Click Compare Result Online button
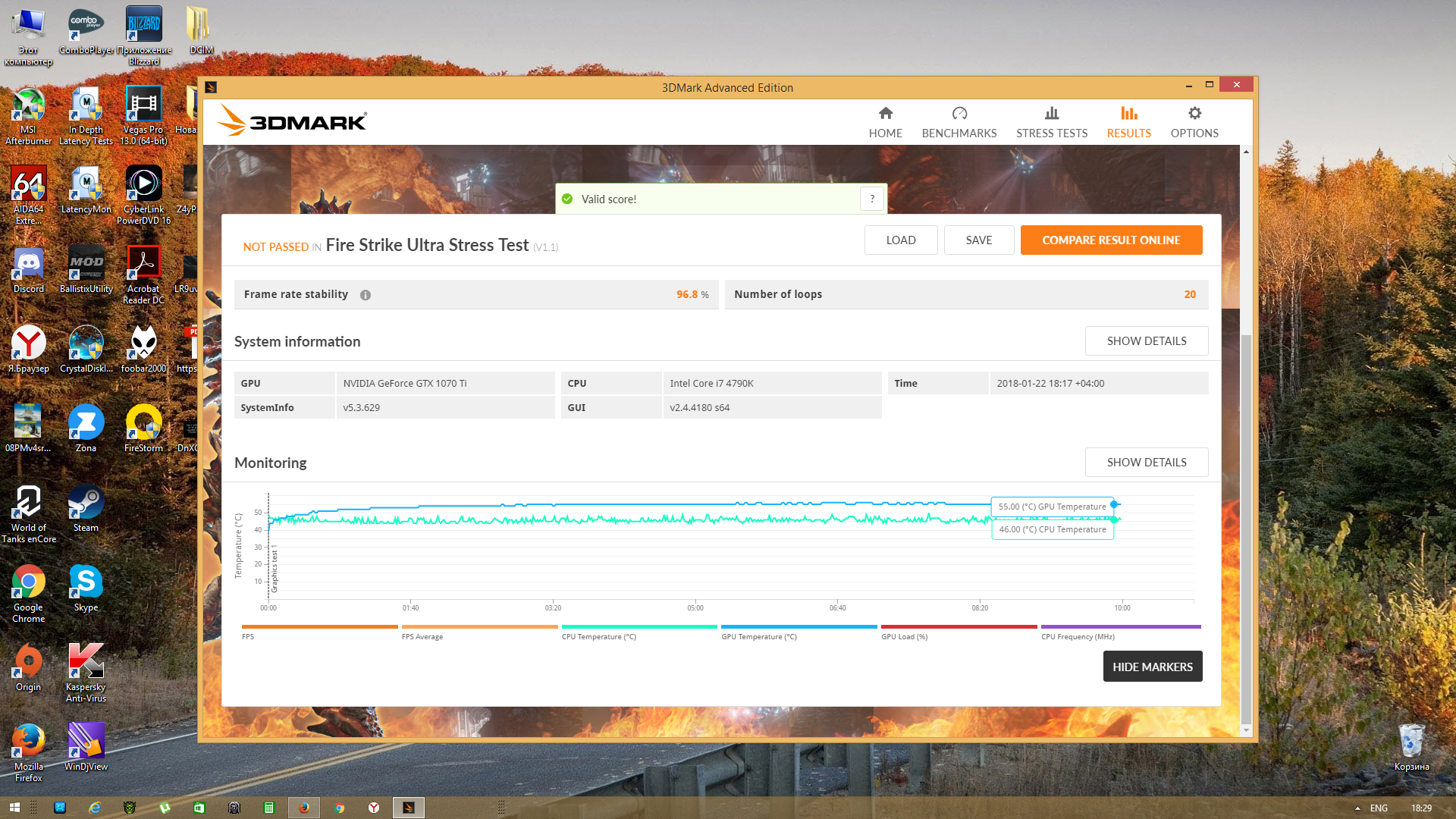1456x819 pixels. pos(1110,240)
